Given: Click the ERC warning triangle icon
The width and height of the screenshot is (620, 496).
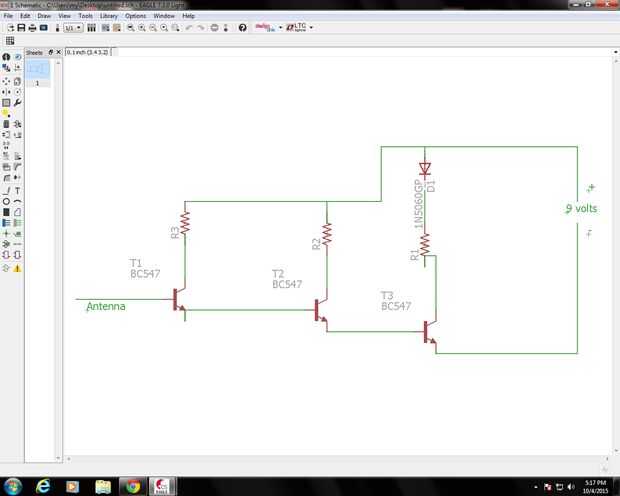Looking at the screenshot, I should pos(17,269).
